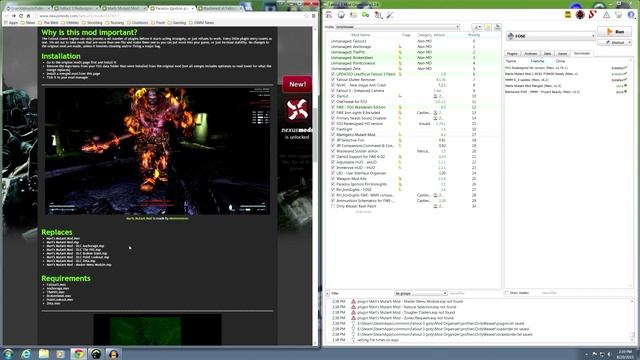Open Internet Explorer from taskbar
This screenshot has width=640, height=360.
point(26,354)
